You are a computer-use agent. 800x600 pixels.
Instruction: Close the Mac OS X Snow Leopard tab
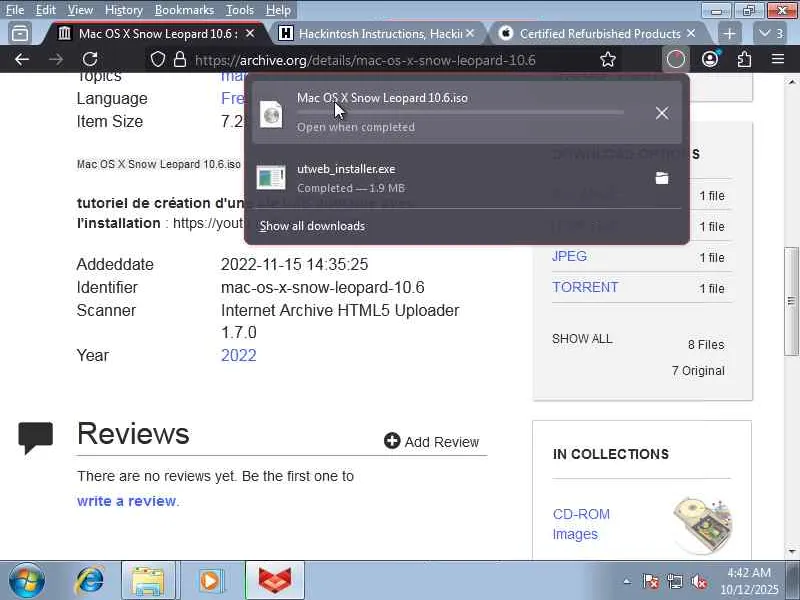click(x=250, y=33)
